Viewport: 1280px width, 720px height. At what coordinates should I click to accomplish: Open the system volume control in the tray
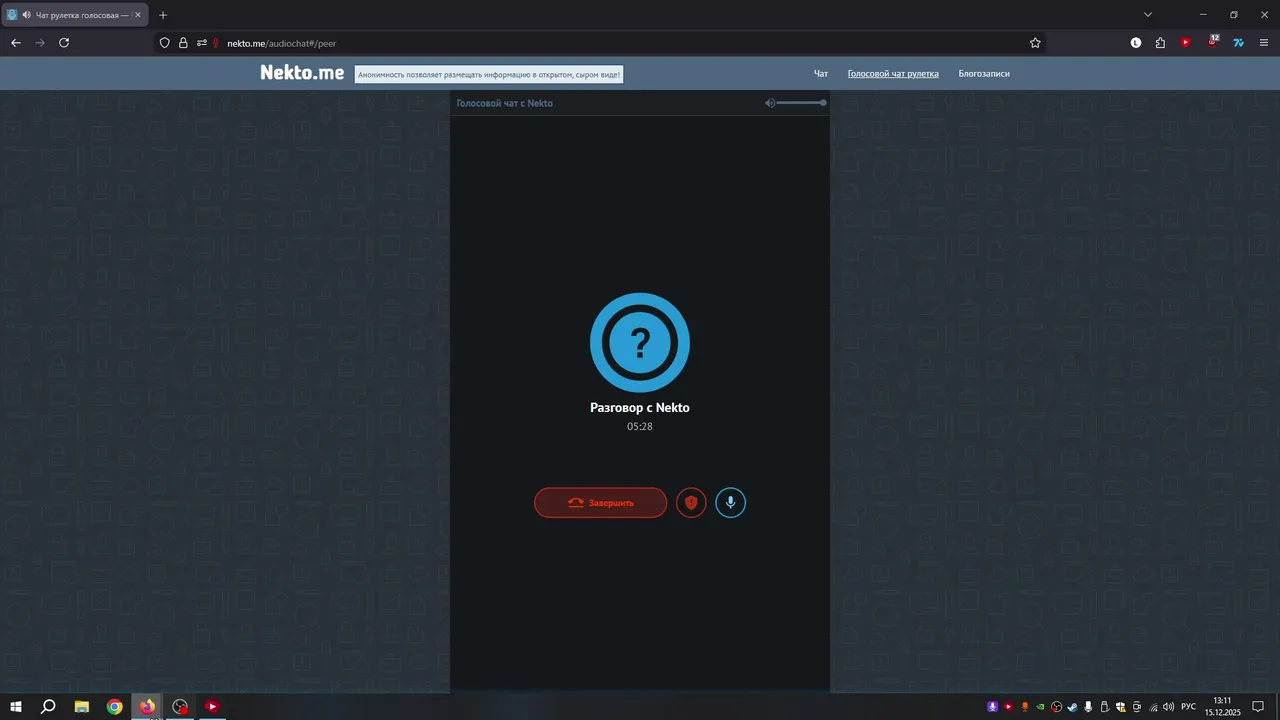coord(1168,707)
